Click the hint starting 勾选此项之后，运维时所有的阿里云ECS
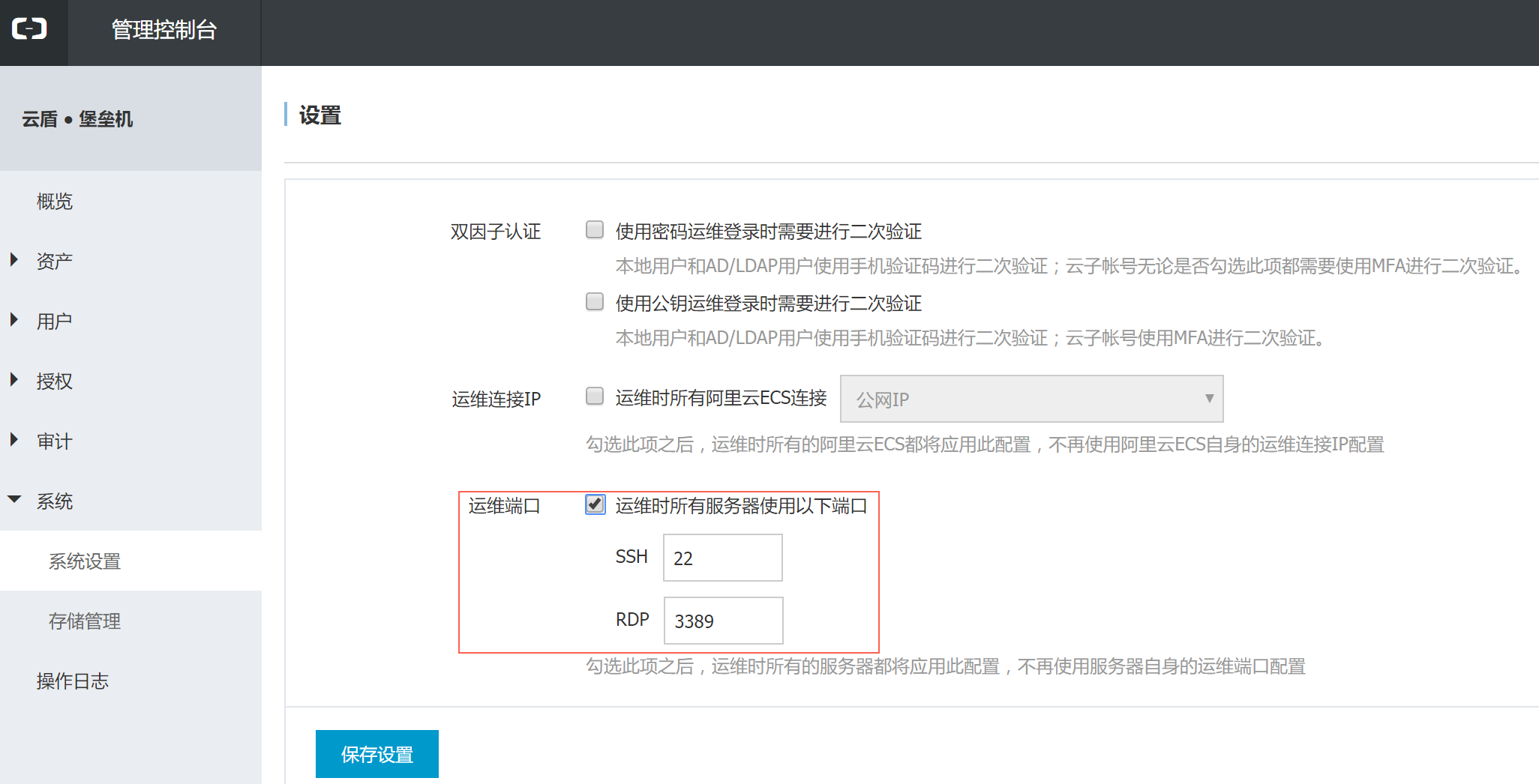This screenshot has height=784, width=1539. click(985, 444)
